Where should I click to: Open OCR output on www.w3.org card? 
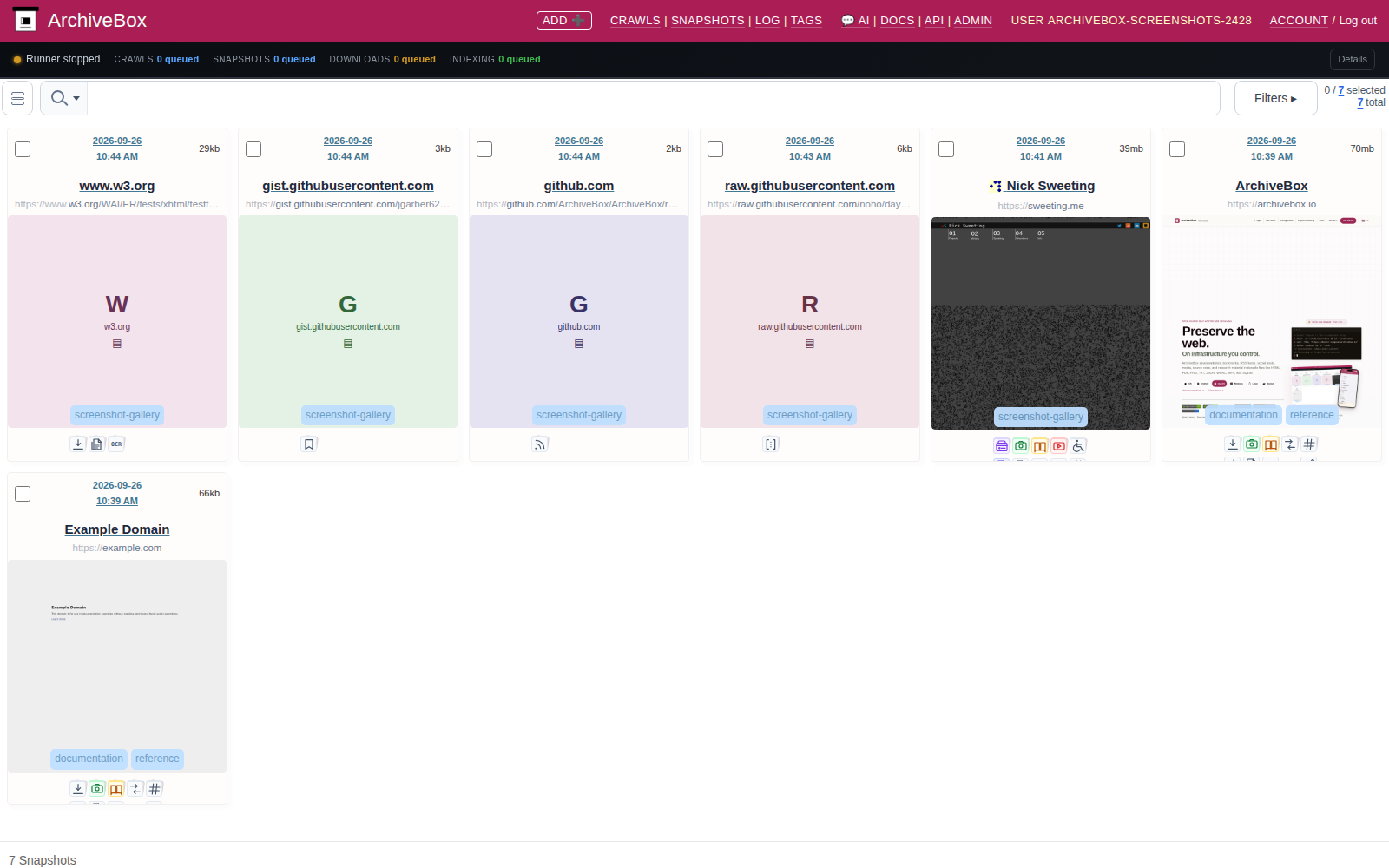(x=116, y=444)
